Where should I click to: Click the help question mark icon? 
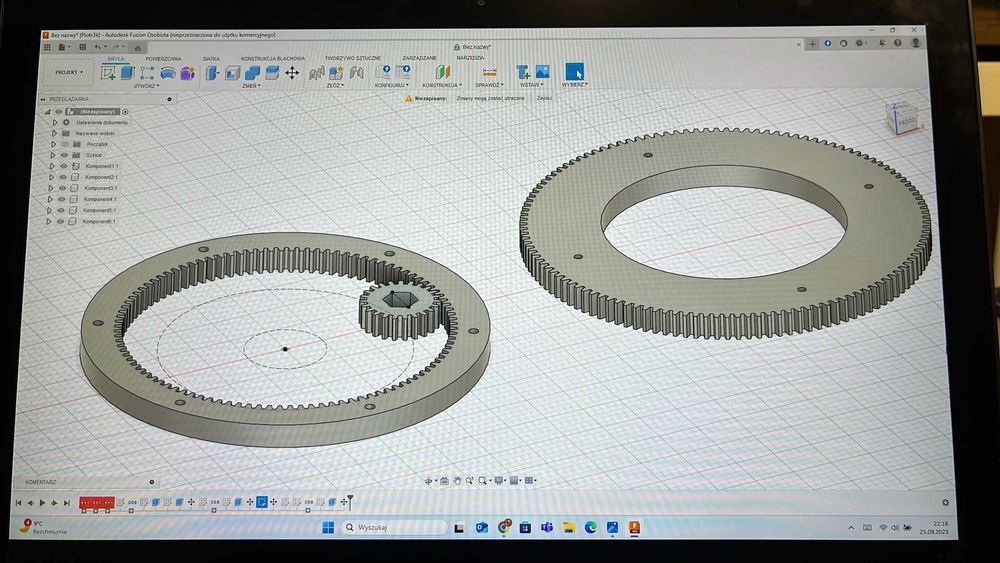pyautogui.click(x=897, y=43)
